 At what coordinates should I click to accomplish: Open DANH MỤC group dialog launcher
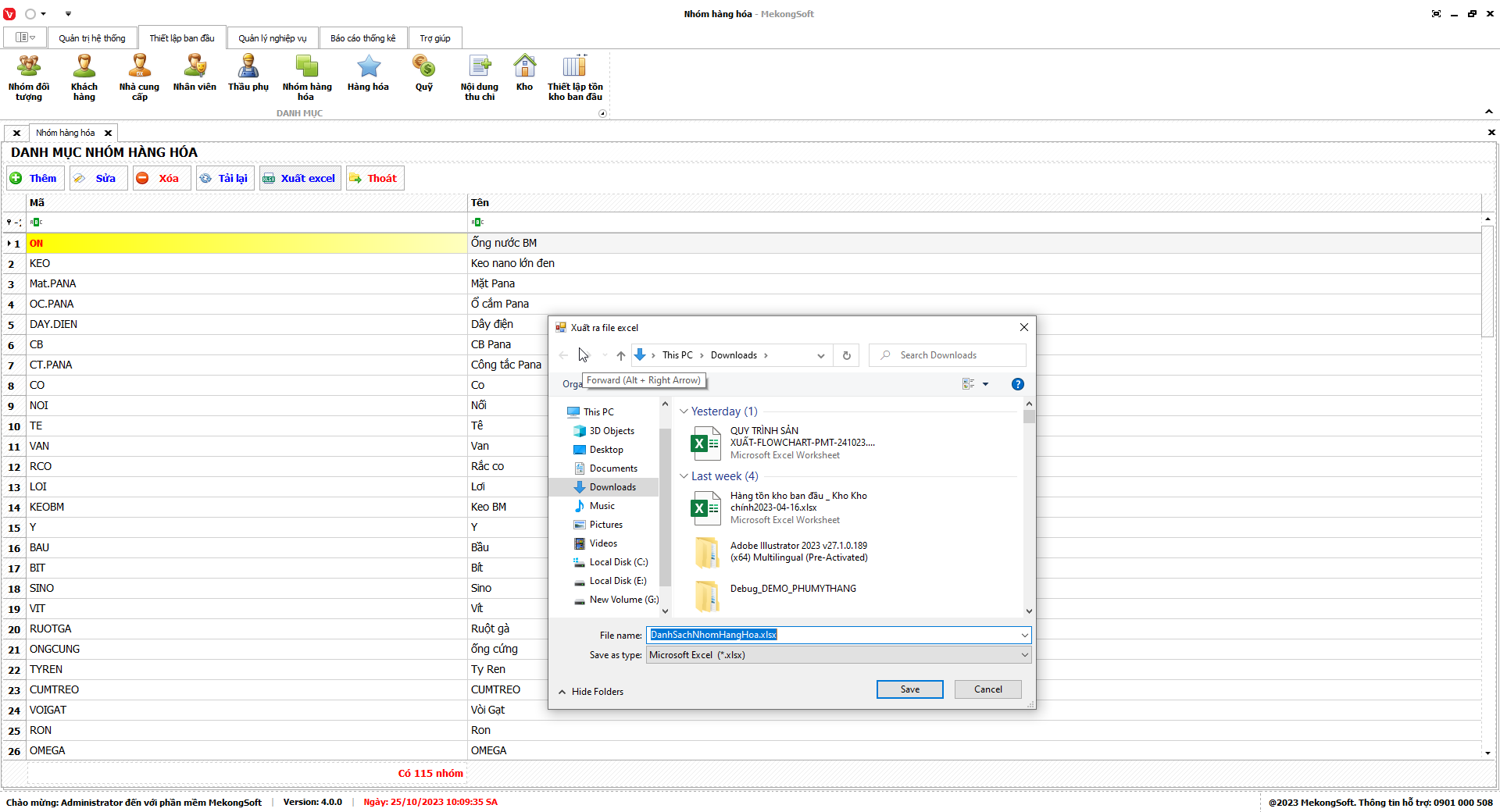pos(602,113)
